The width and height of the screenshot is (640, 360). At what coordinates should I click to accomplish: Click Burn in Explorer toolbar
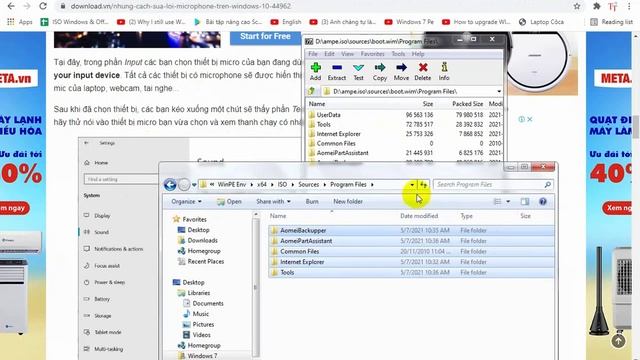(312, 202)
